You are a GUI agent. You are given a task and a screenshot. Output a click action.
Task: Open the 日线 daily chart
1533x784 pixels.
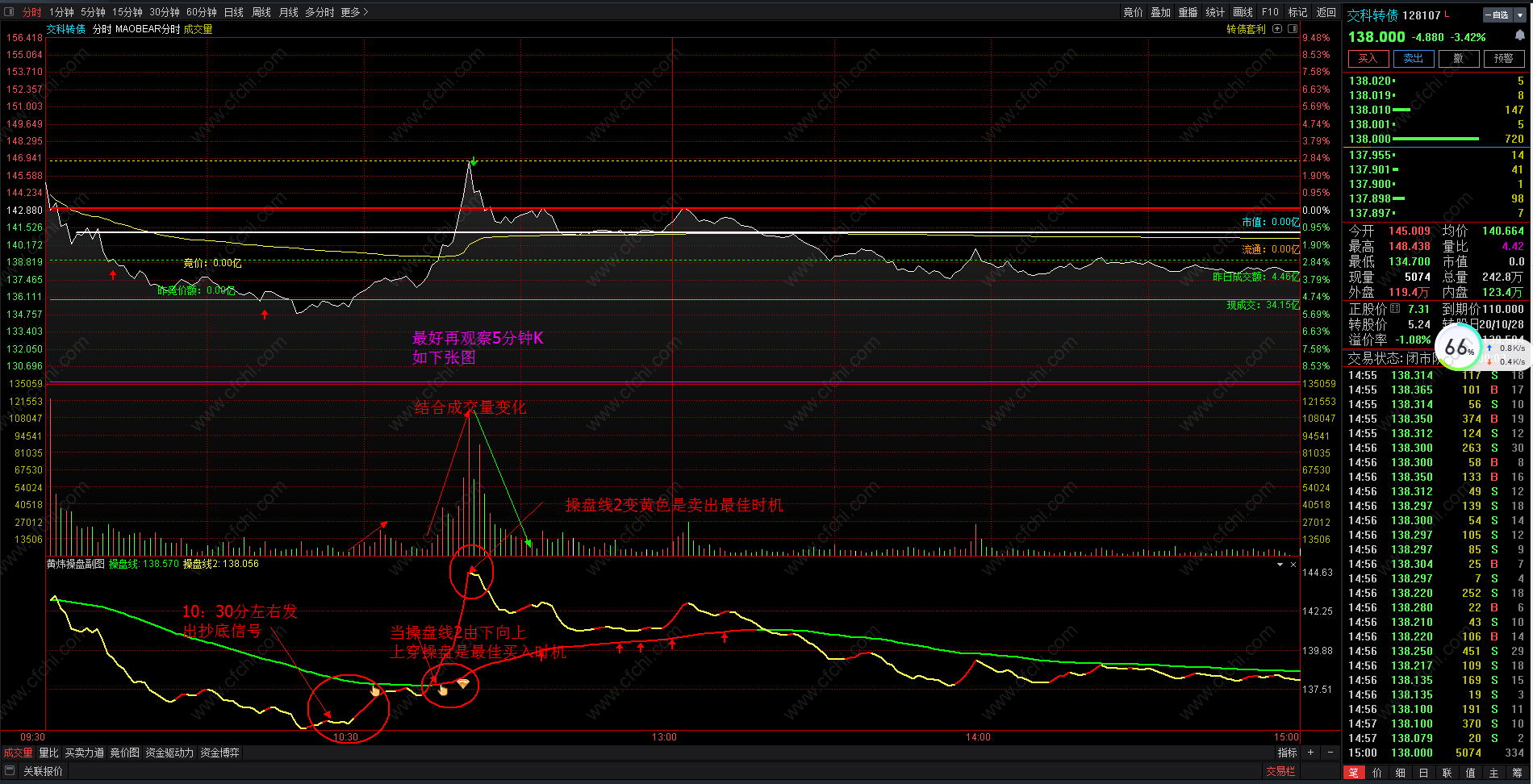(x=234, y=12)
